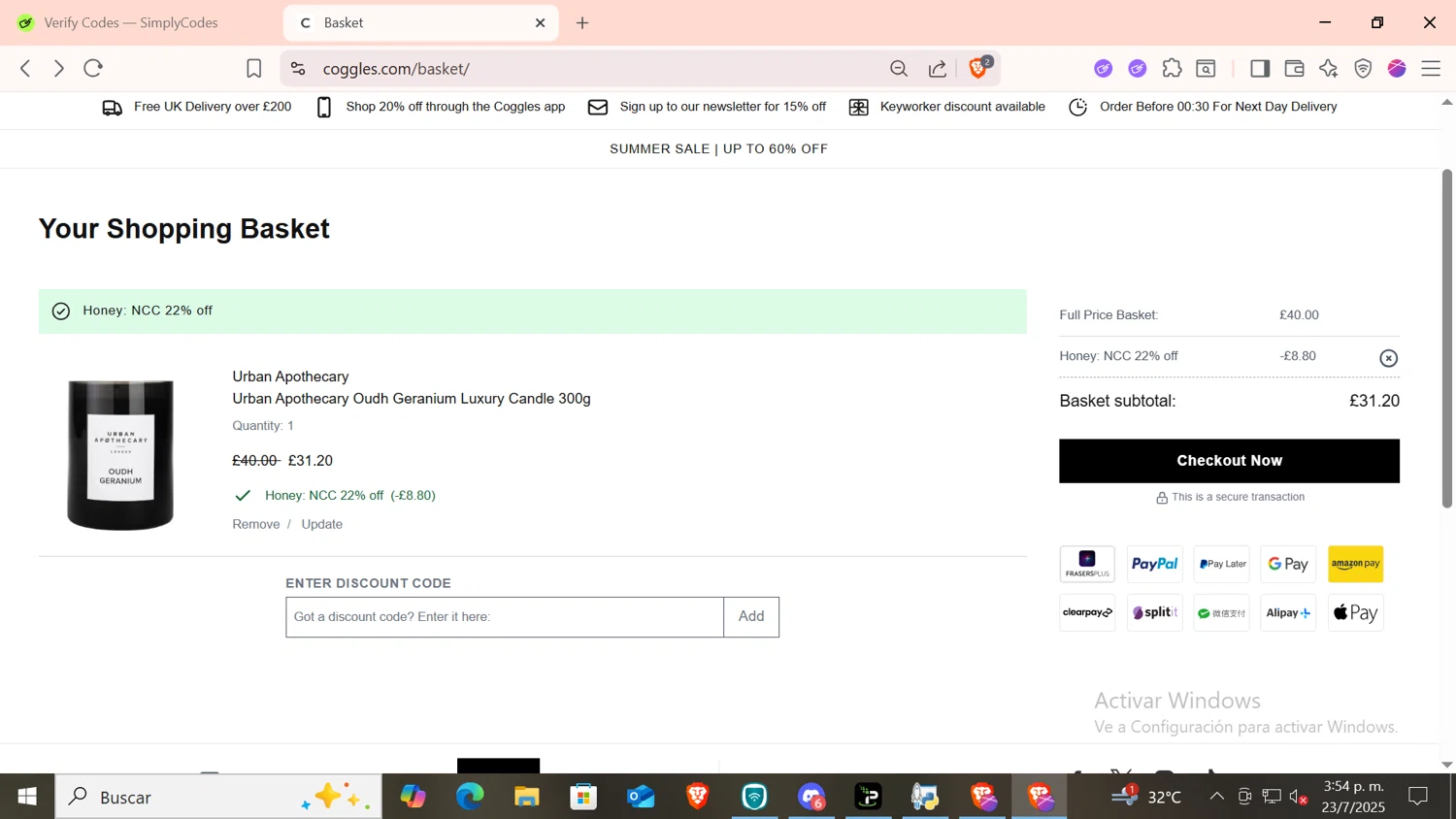The width and height of the screenshot is (1456, 819).
Task: Add the discount code
Action: (751, 617)
